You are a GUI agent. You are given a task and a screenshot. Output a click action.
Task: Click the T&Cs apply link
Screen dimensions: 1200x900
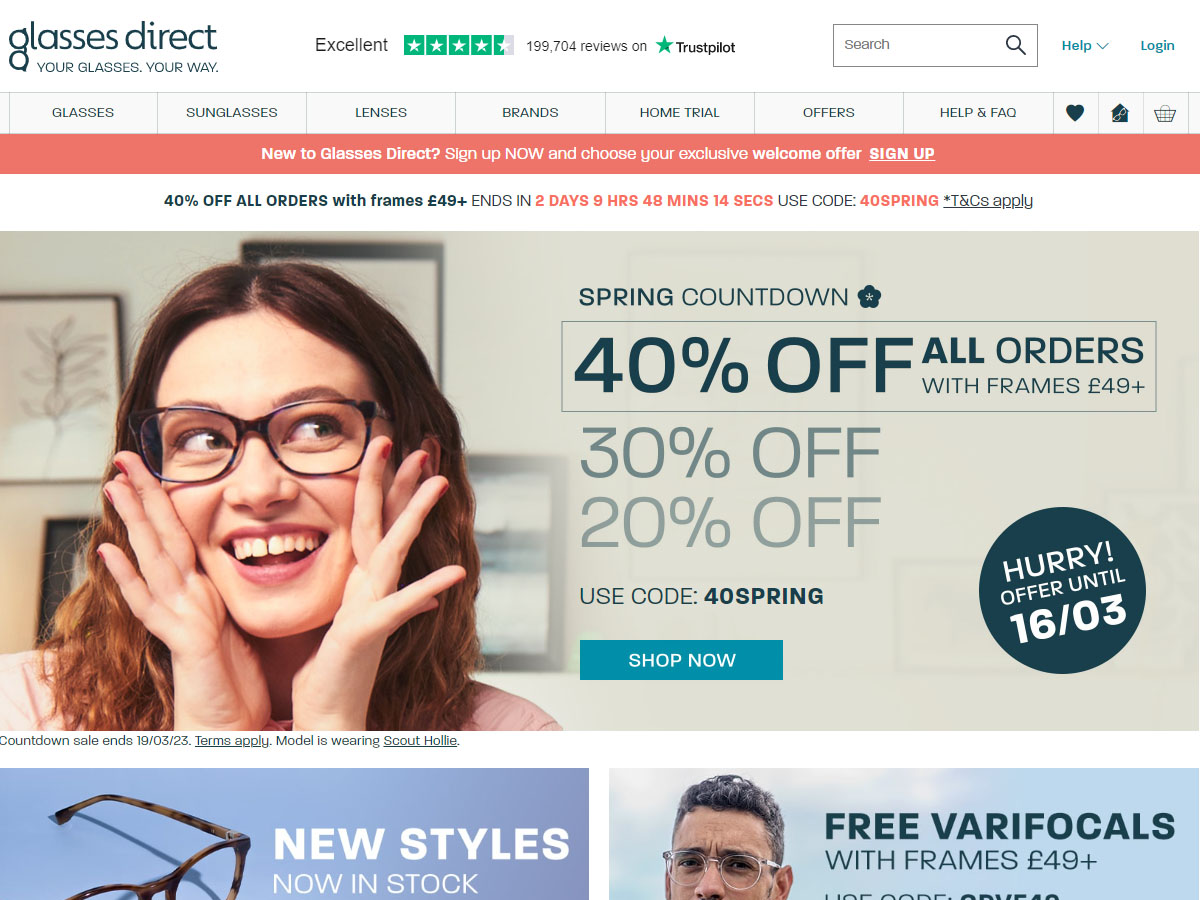pyautogui.click(x=988, y=200)
